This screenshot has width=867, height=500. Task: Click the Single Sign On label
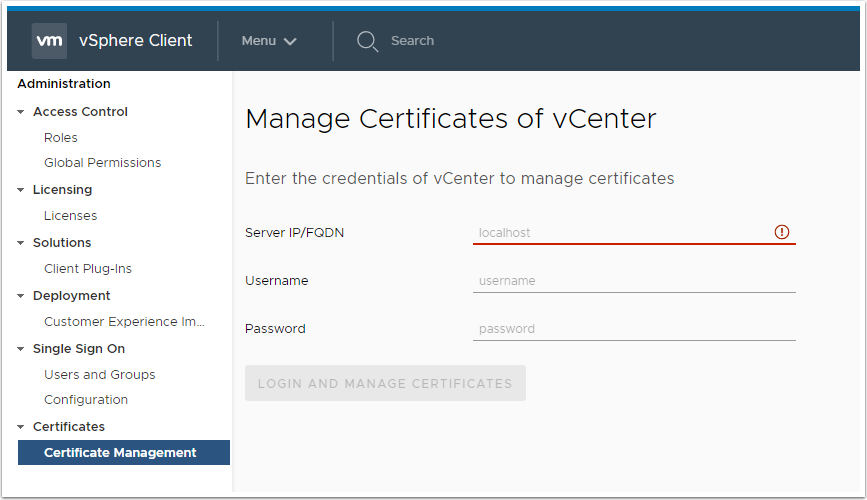pos(79,349)
